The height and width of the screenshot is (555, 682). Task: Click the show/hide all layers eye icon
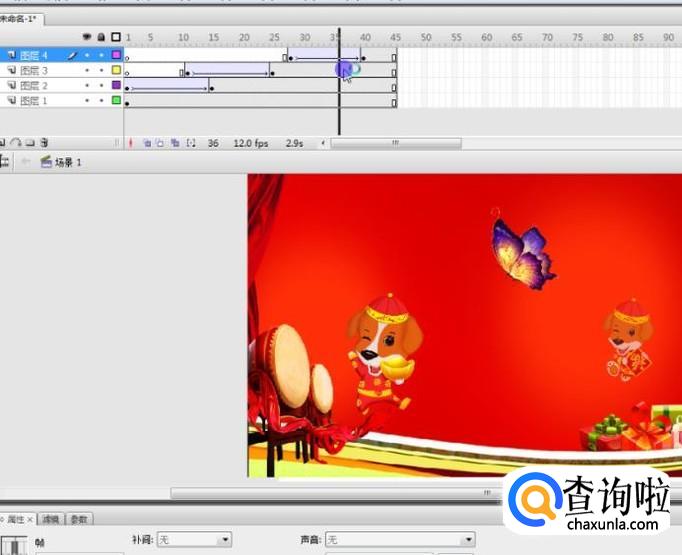pyautogui.click(x=87, y=37)
